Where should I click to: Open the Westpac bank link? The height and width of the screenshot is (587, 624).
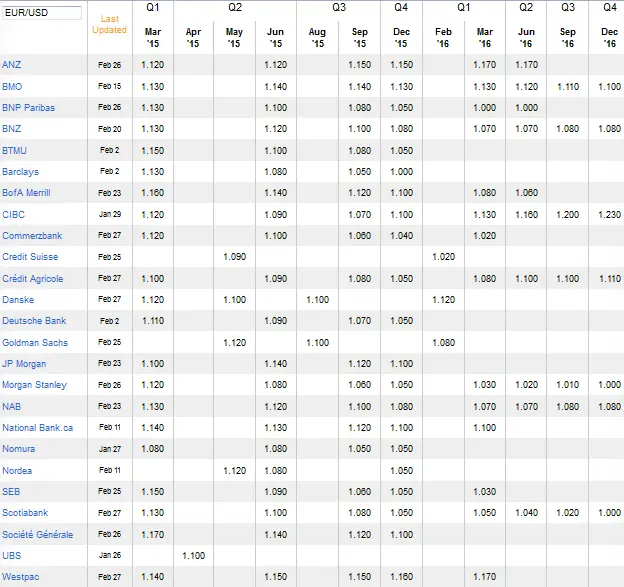pyautogui.click(x=20, y=577)
